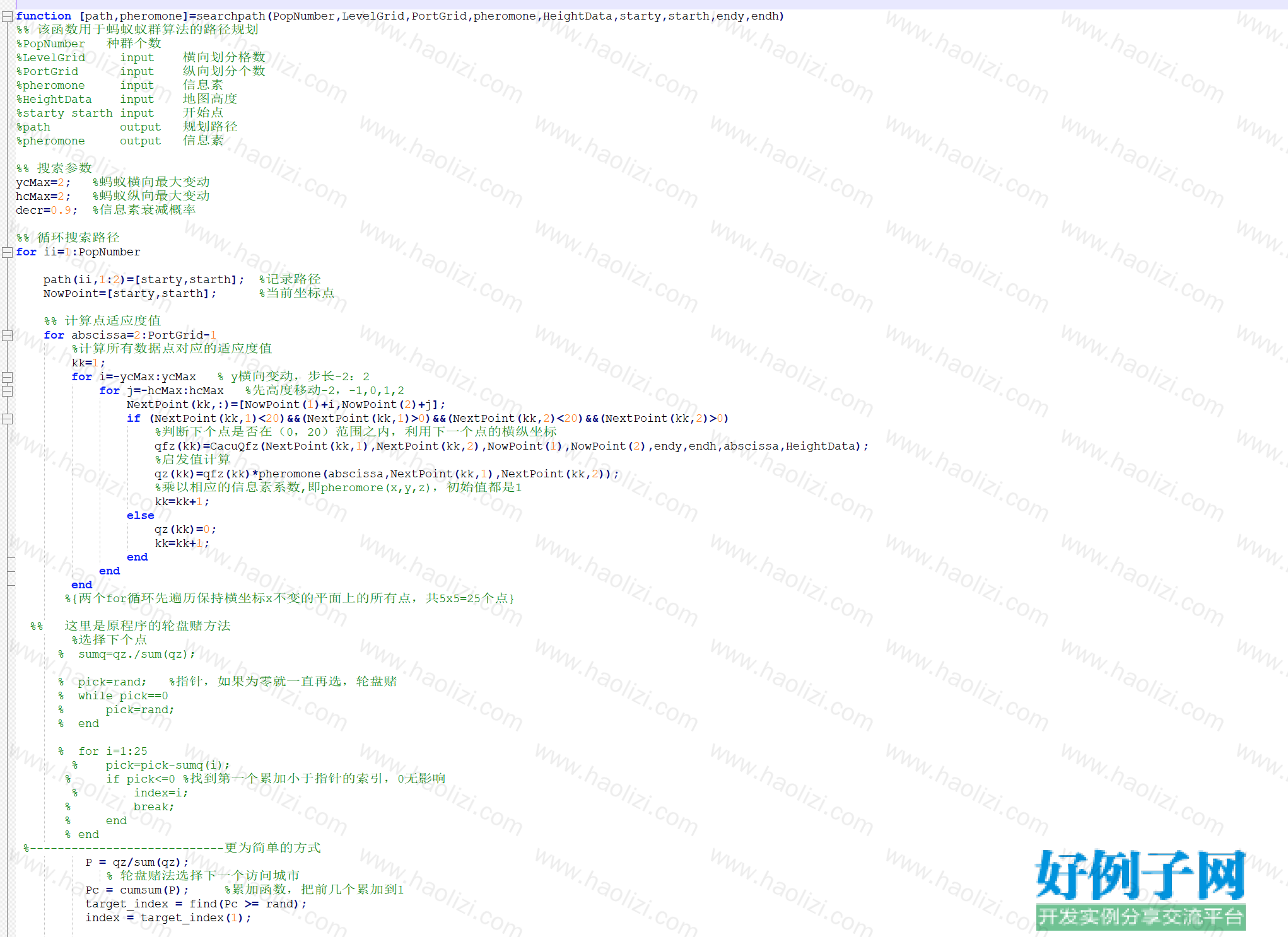1288x937 pixels.
Task: Click the '%pheromone output' comment line
Action: (120, 141)
